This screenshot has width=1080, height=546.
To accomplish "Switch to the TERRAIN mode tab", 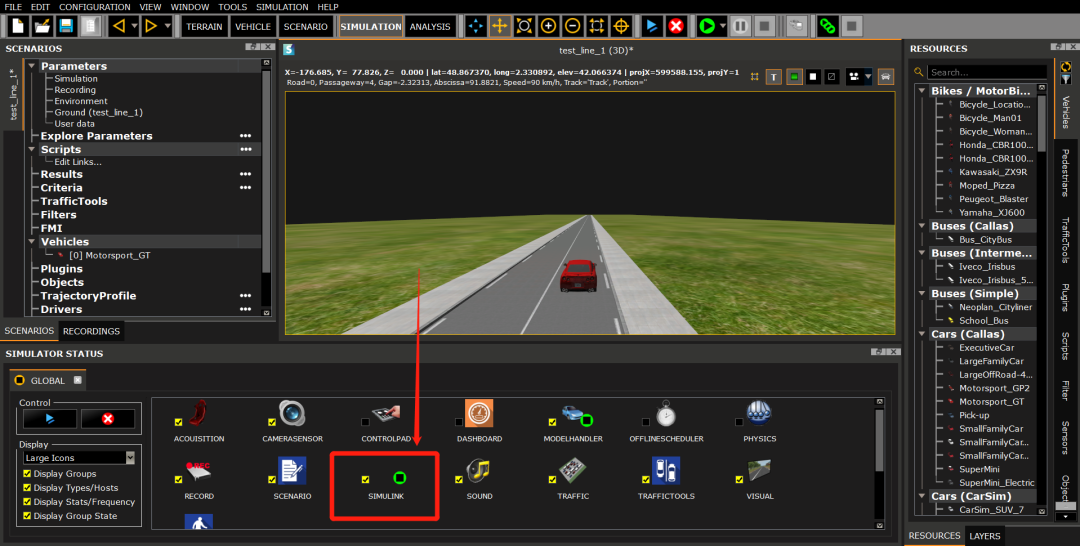I will point(205,26).
